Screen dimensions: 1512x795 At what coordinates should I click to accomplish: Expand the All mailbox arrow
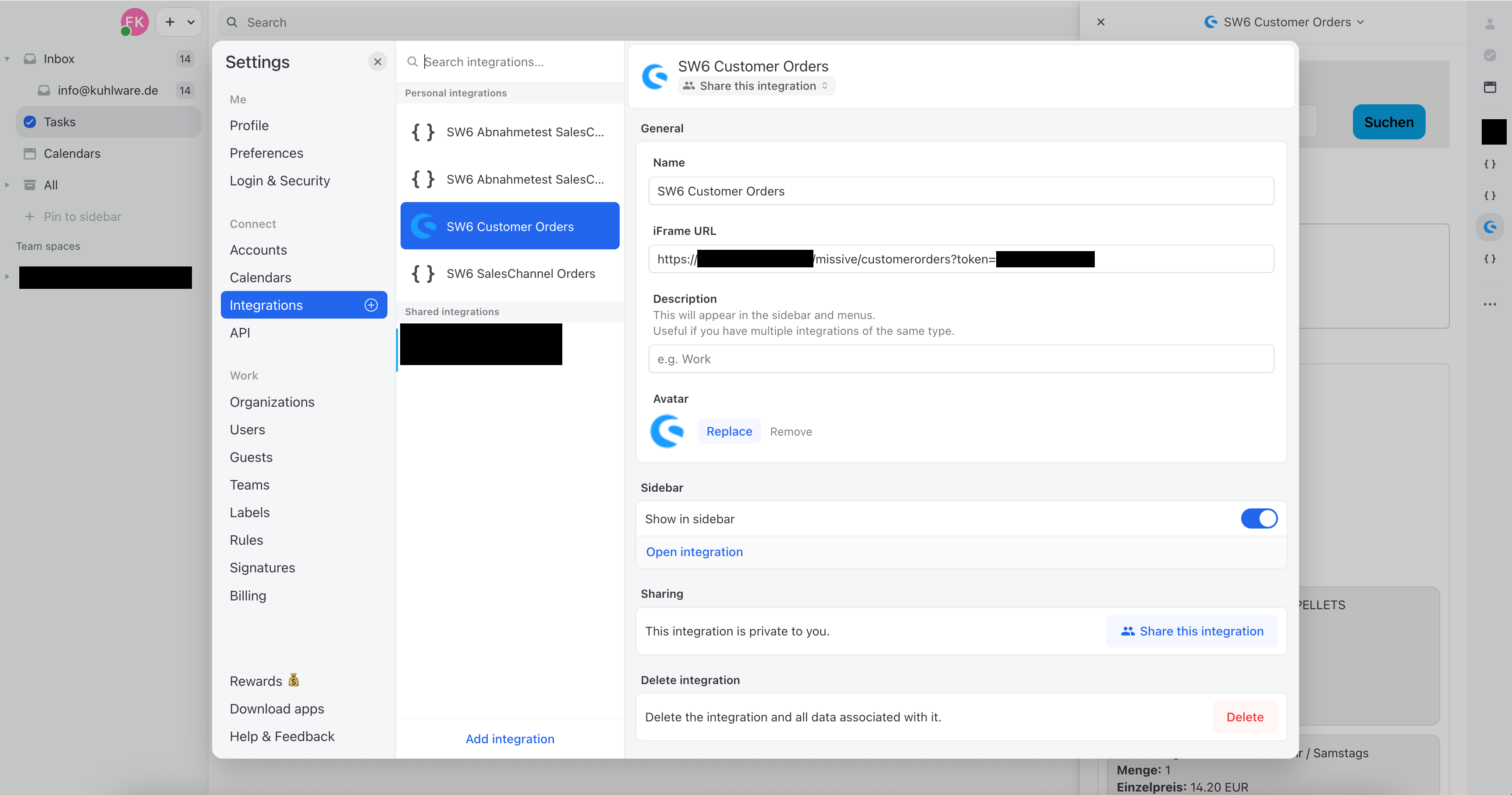(x=7, y=185)
